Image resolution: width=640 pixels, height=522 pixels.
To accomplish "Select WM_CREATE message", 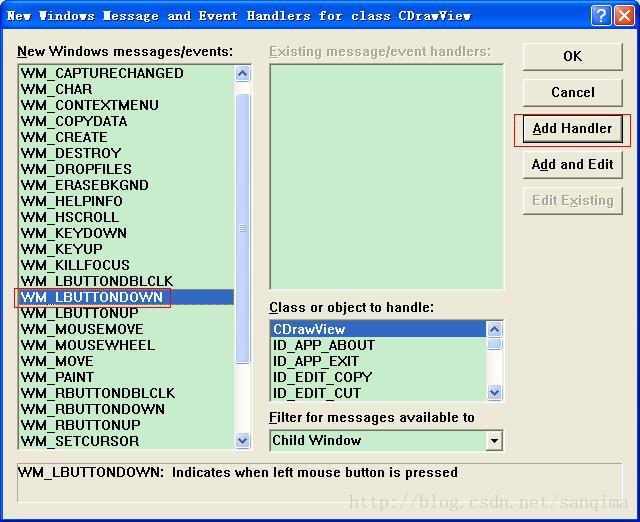I will (127, 137).
